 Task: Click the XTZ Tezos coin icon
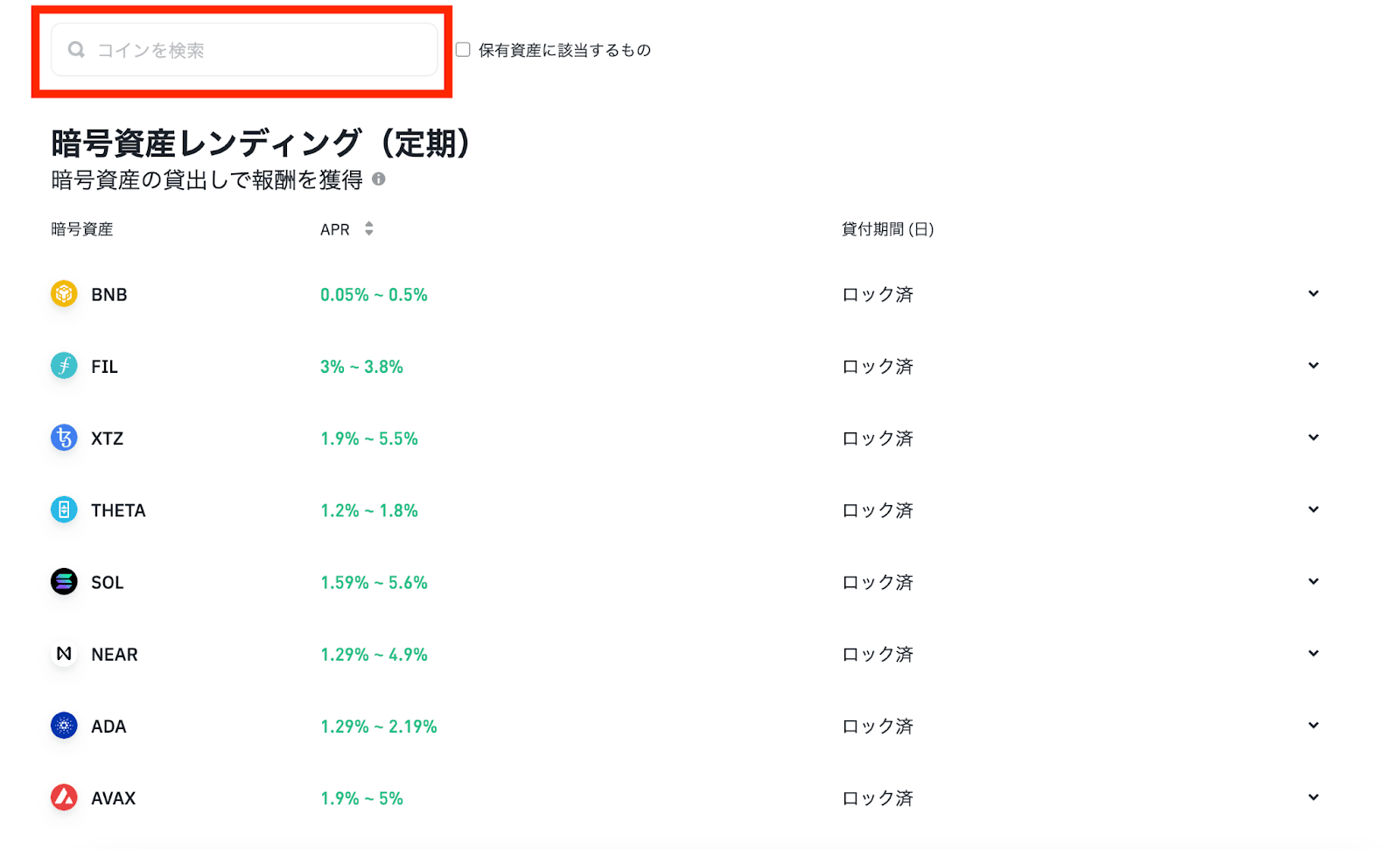pyautogui.click(x=64, y=438)
